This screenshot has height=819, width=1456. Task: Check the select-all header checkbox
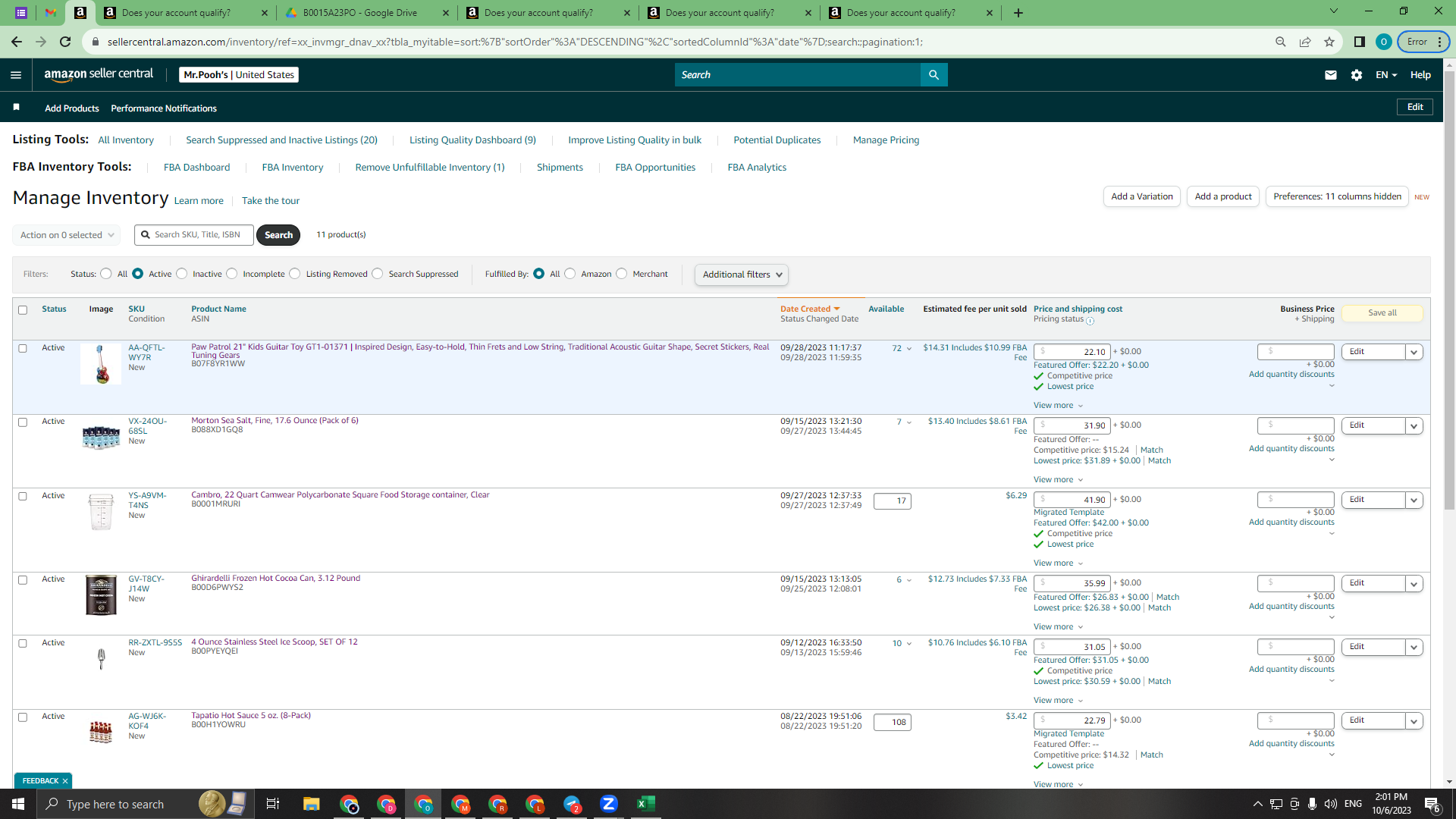pos(23,310)
